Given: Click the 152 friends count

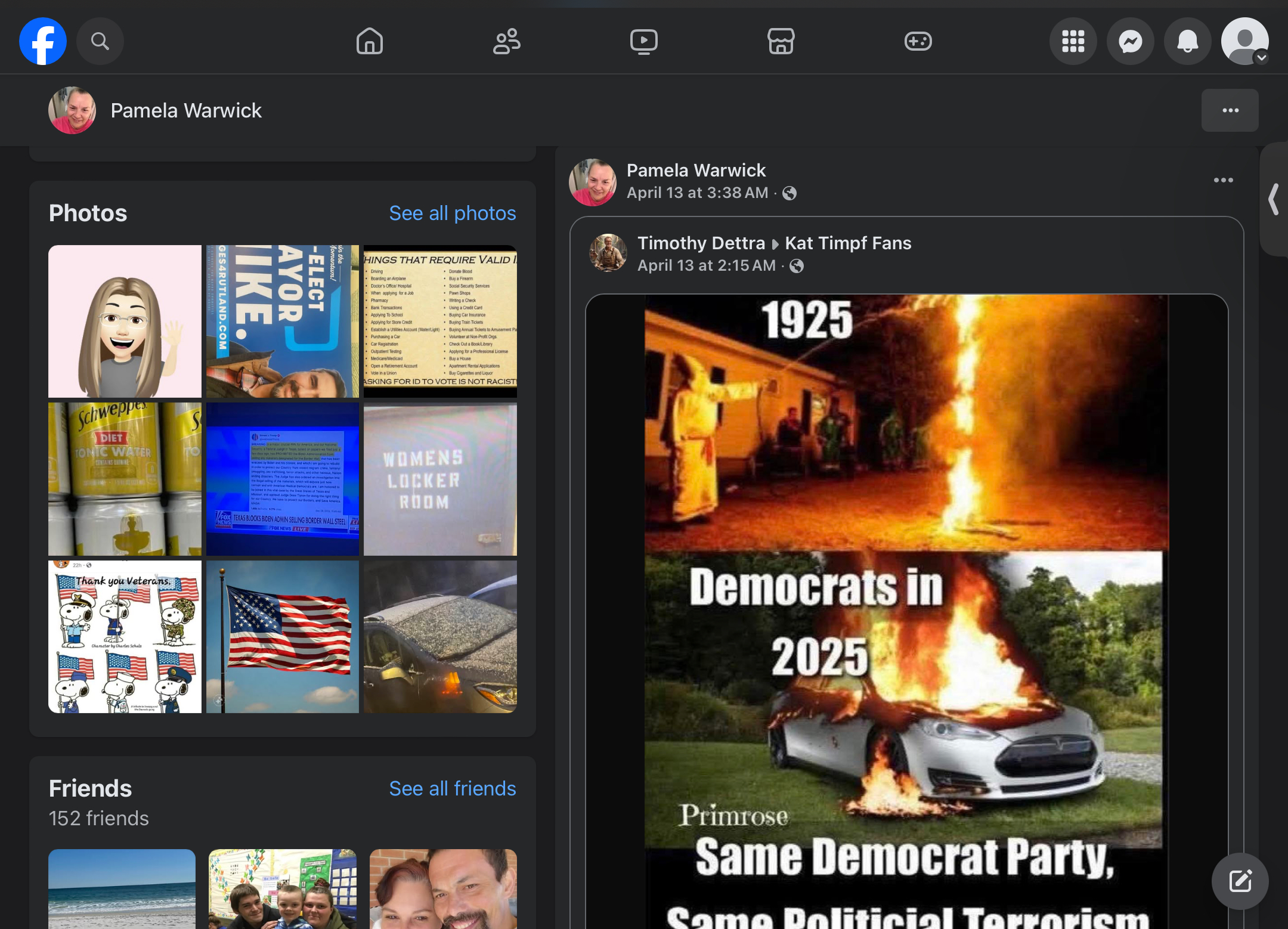Looking at the screenshot, I should 99,818.
